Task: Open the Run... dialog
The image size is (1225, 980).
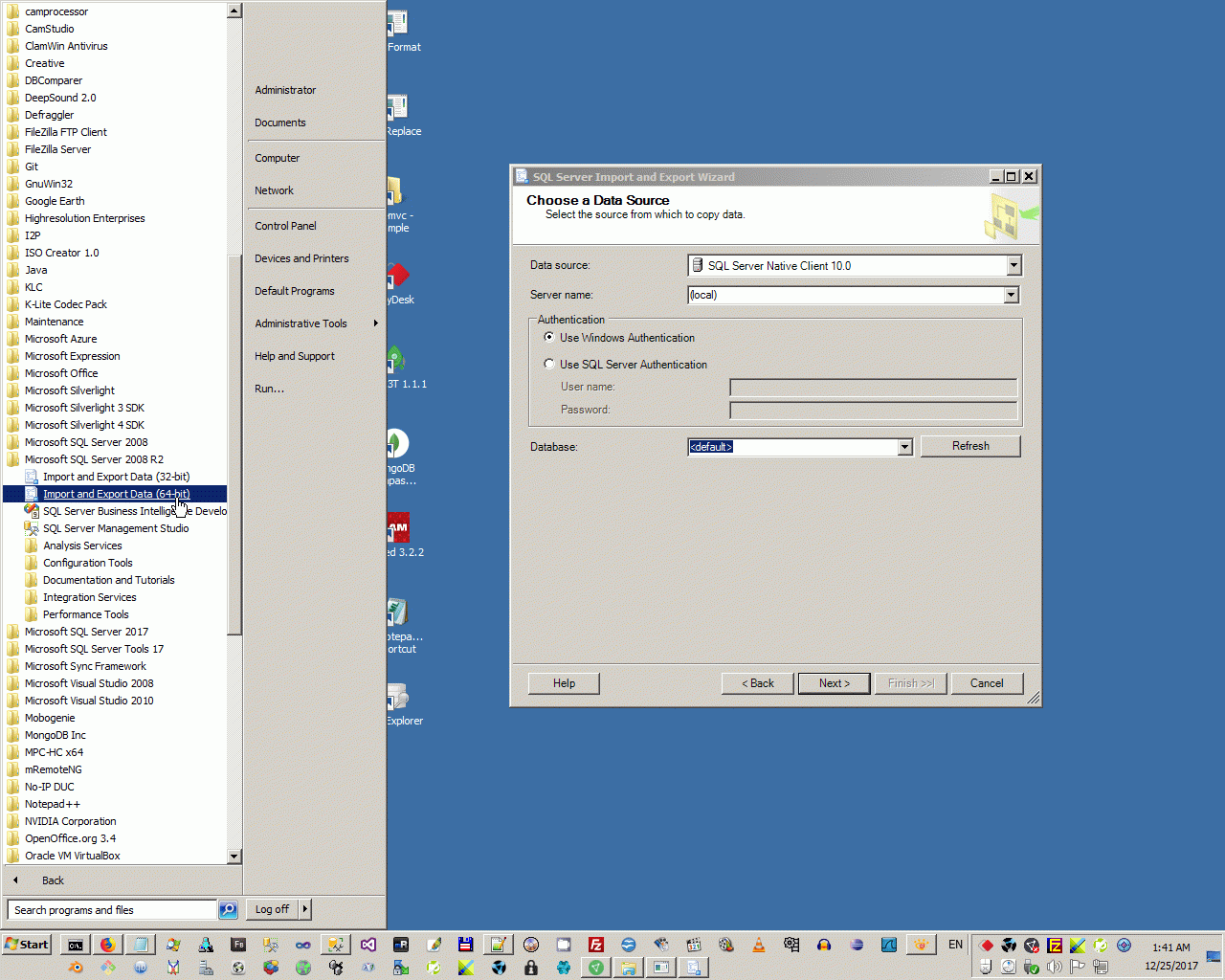Action: pos(269,389)
